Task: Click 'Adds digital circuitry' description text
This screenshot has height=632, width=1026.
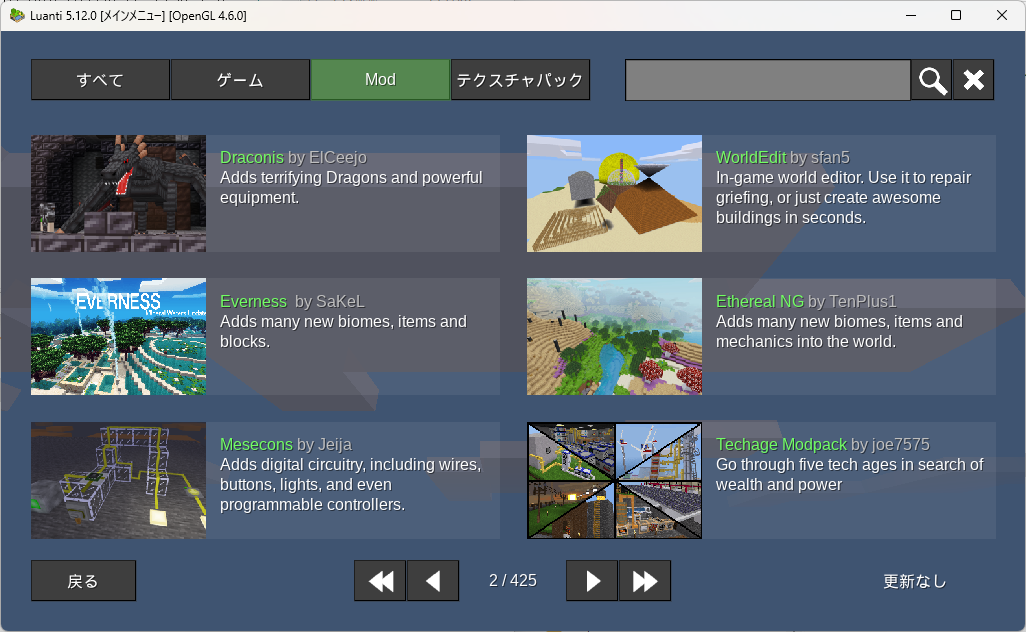Action: tap(351, 485)
